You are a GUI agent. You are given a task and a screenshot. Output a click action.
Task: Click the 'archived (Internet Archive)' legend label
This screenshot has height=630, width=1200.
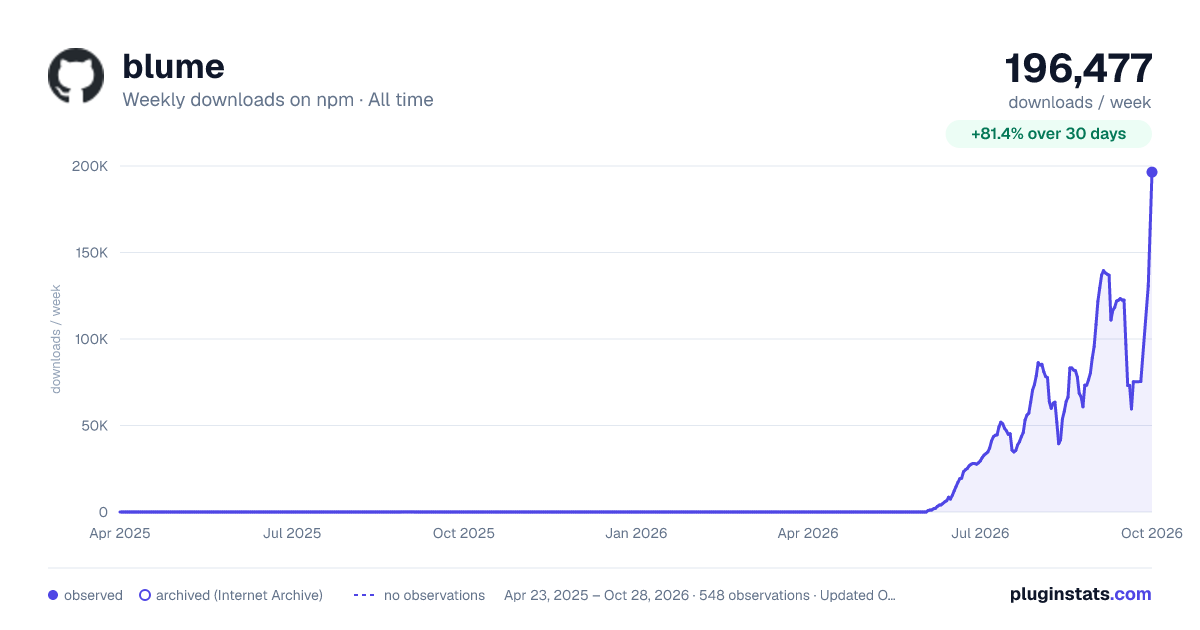[x=239, y=595]
